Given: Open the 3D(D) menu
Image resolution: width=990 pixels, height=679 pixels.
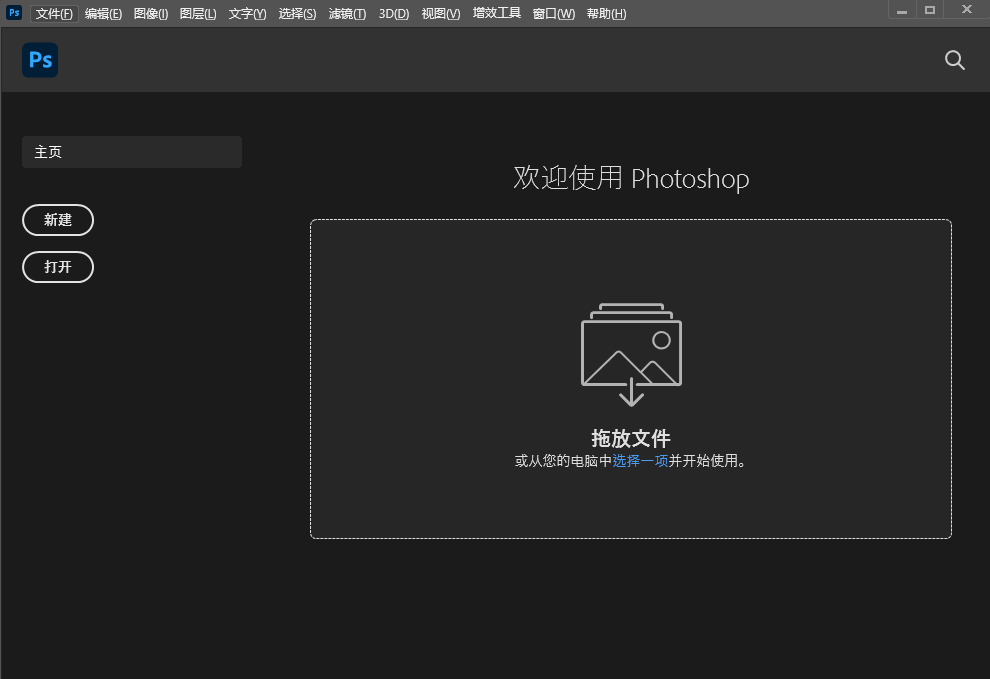Looking at the screenshot, I should (x=394, y=13).
